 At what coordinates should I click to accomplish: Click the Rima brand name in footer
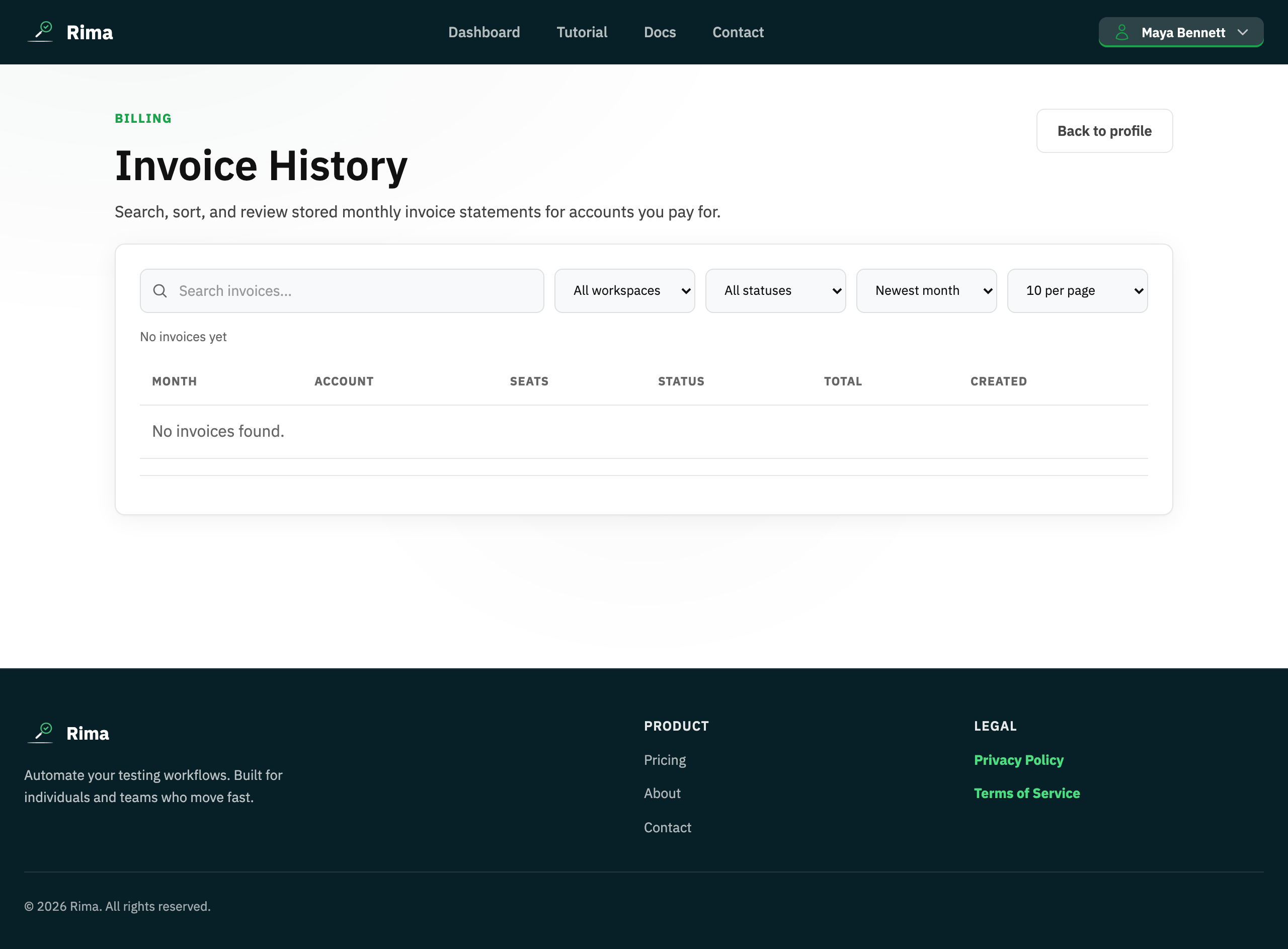(88, 734)
